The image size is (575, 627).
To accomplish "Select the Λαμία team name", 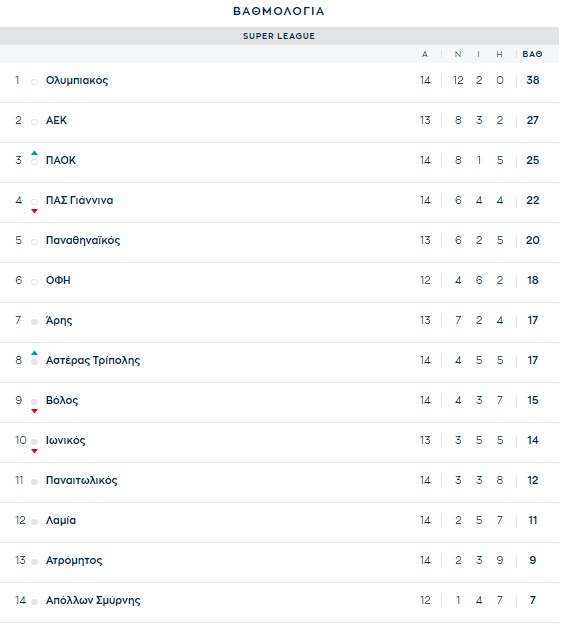I will coord(61,520).
